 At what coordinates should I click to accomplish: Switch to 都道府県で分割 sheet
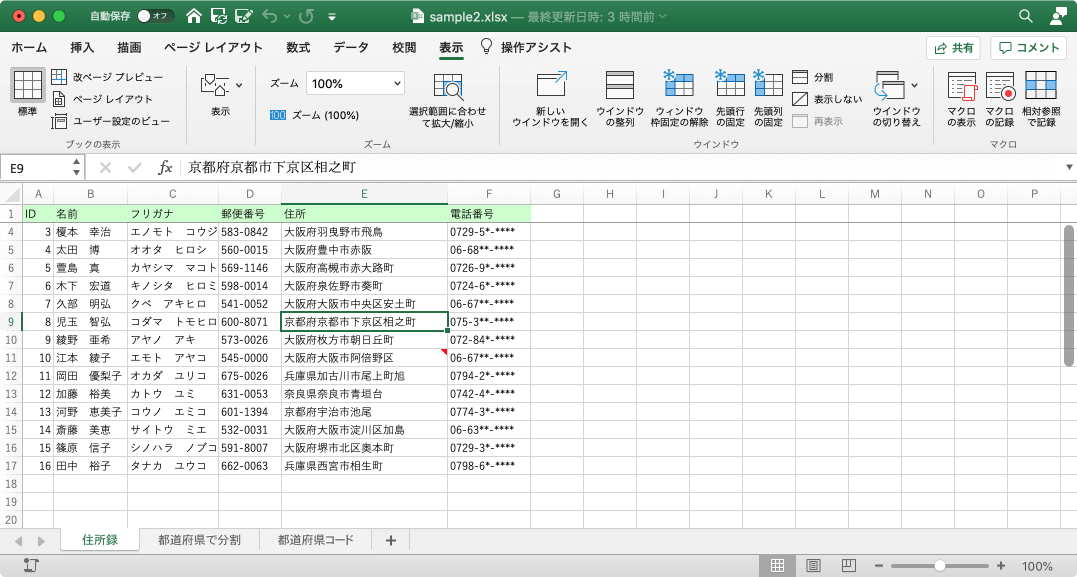coord(199,540)
